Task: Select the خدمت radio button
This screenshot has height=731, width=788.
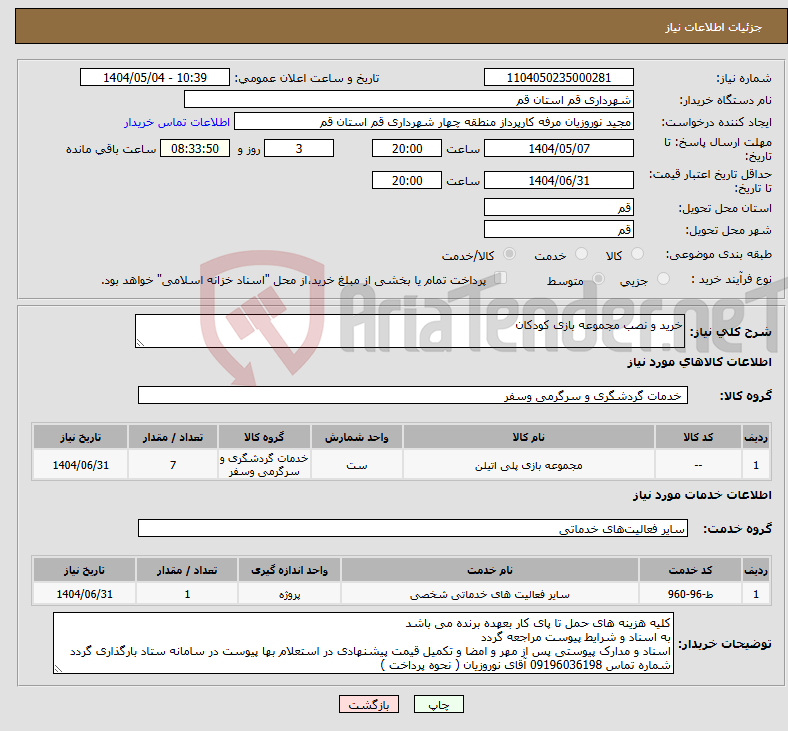Action: 581,254
